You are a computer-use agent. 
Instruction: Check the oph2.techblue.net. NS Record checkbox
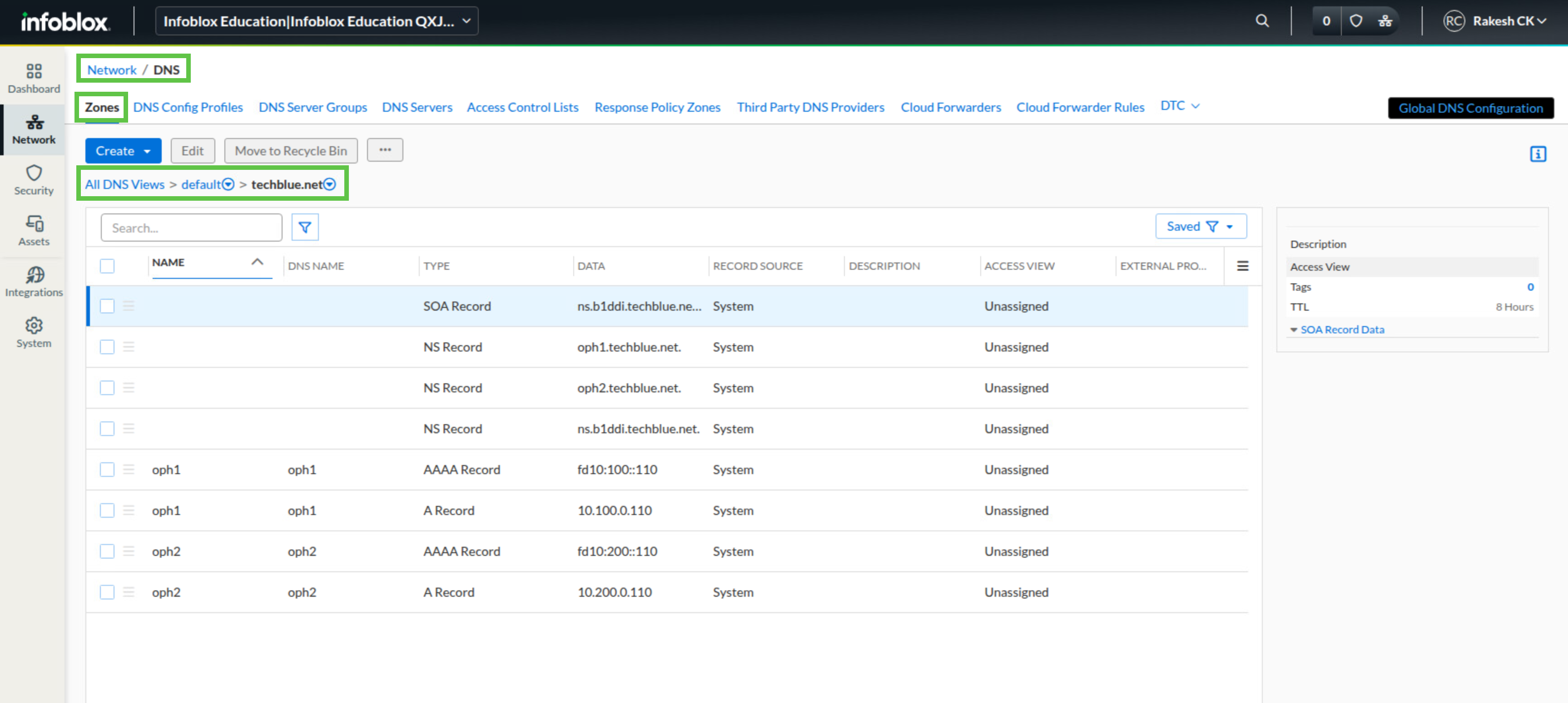[107, 388]
